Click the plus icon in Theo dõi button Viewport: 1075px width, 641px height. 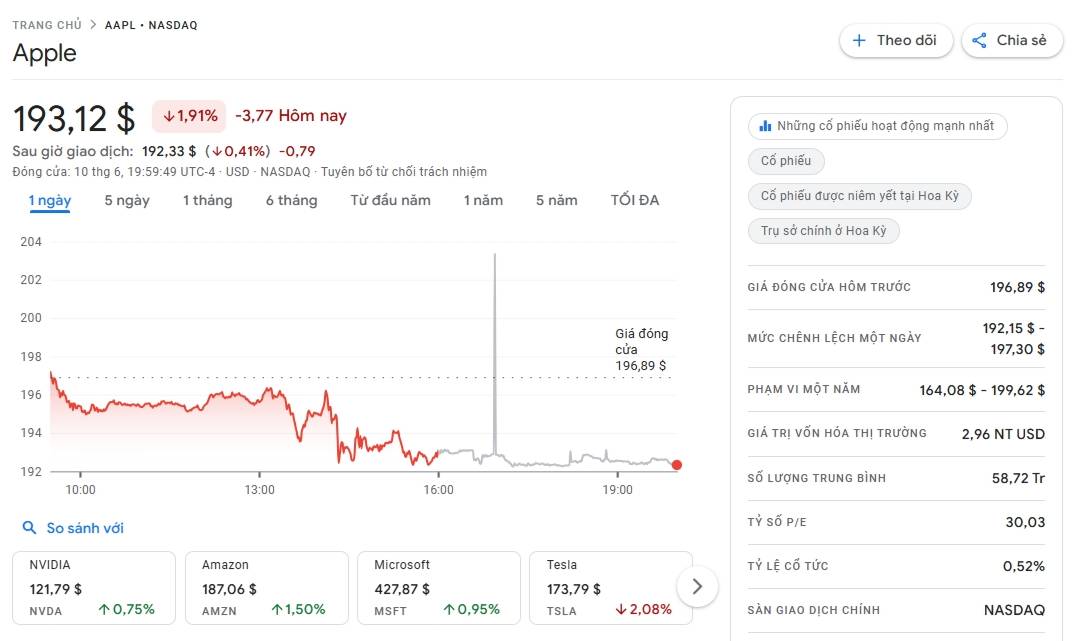coord(858,40)
